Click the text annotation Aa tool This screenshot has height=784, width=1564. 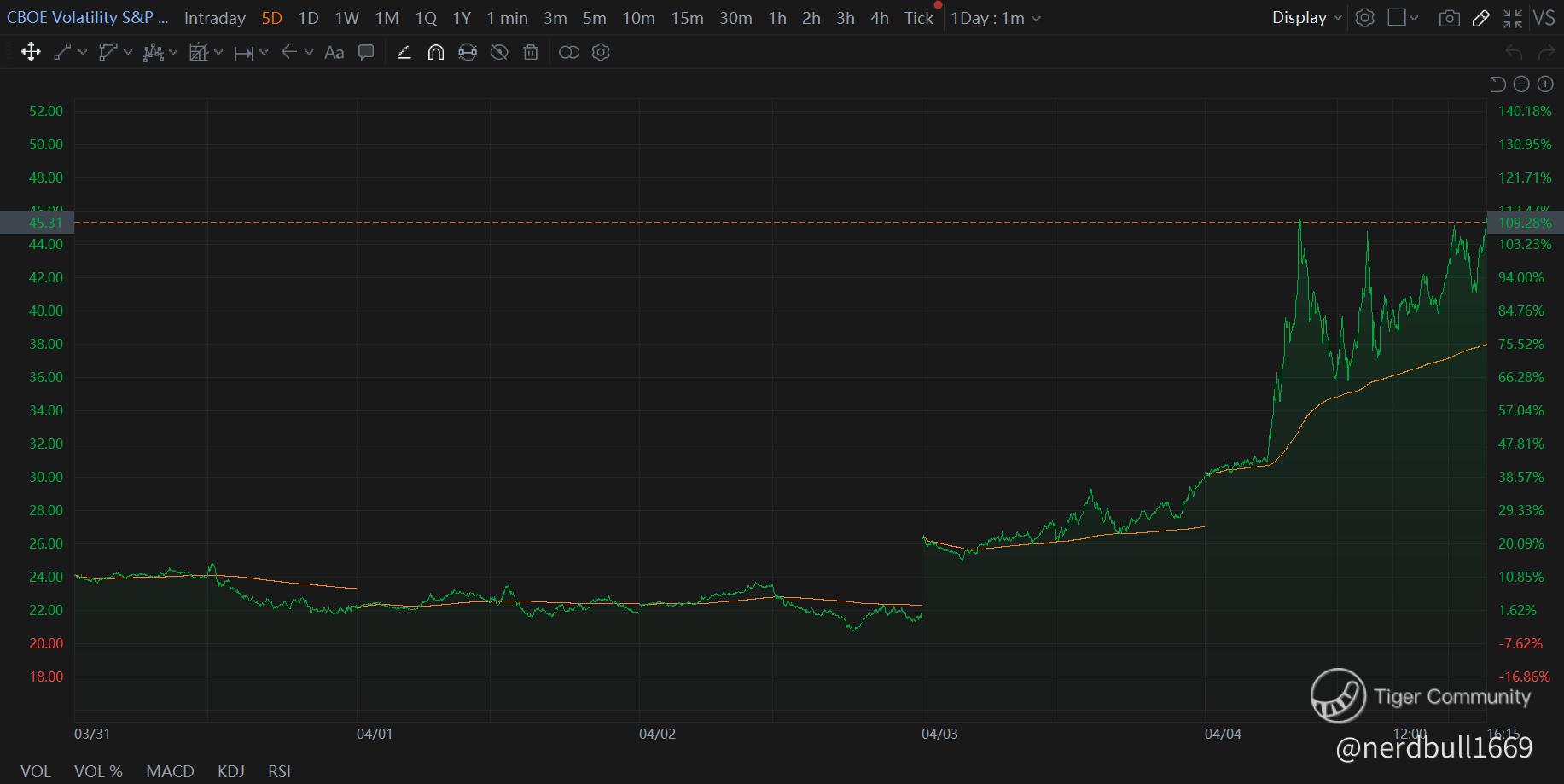[334, 53]
